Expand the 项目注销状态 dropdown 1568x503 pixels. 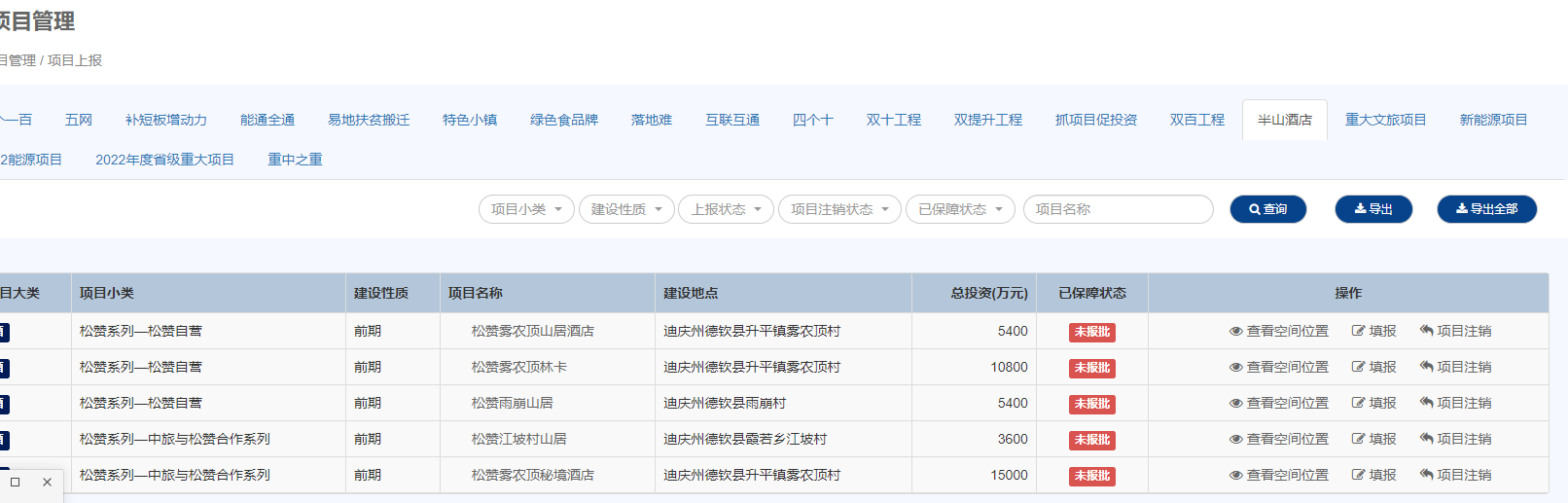[x=839, y=209]
